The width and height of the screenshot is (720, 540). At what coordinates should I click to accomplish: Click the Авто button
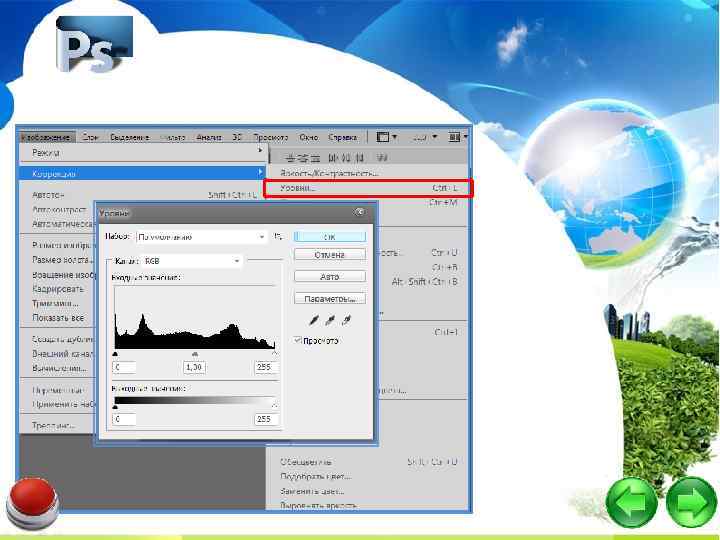330,276
